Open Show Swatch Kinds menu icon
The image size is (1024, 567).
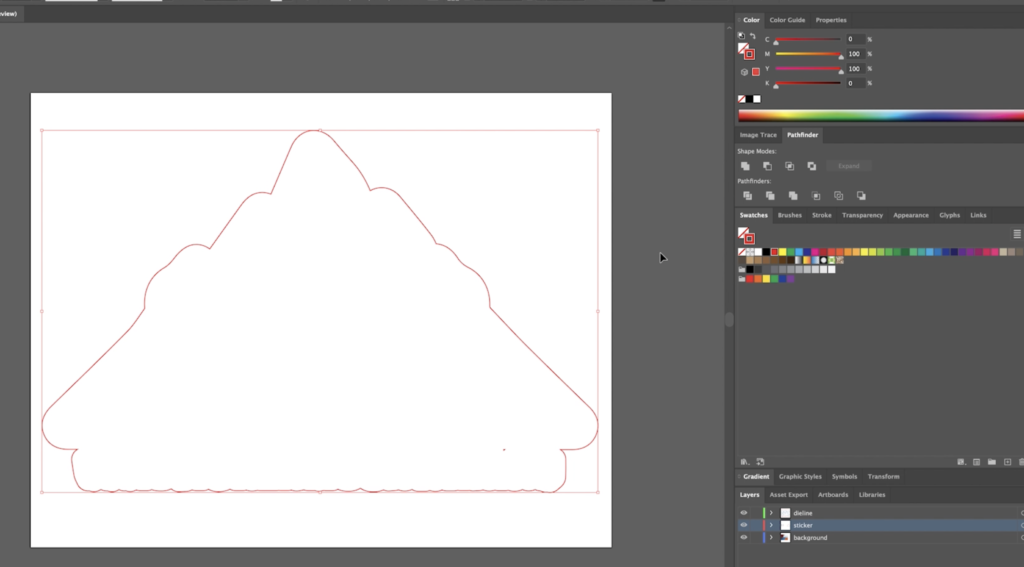961,462
